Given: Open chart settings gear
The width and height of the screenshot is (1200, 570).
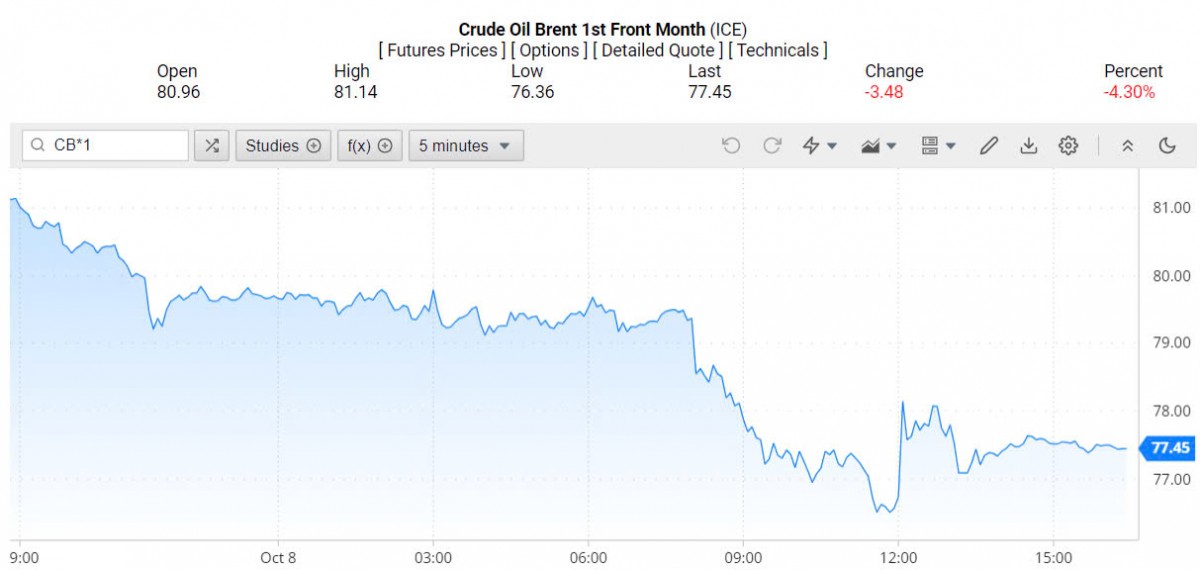Looking at the screenshot, I should pos(1068,146).
